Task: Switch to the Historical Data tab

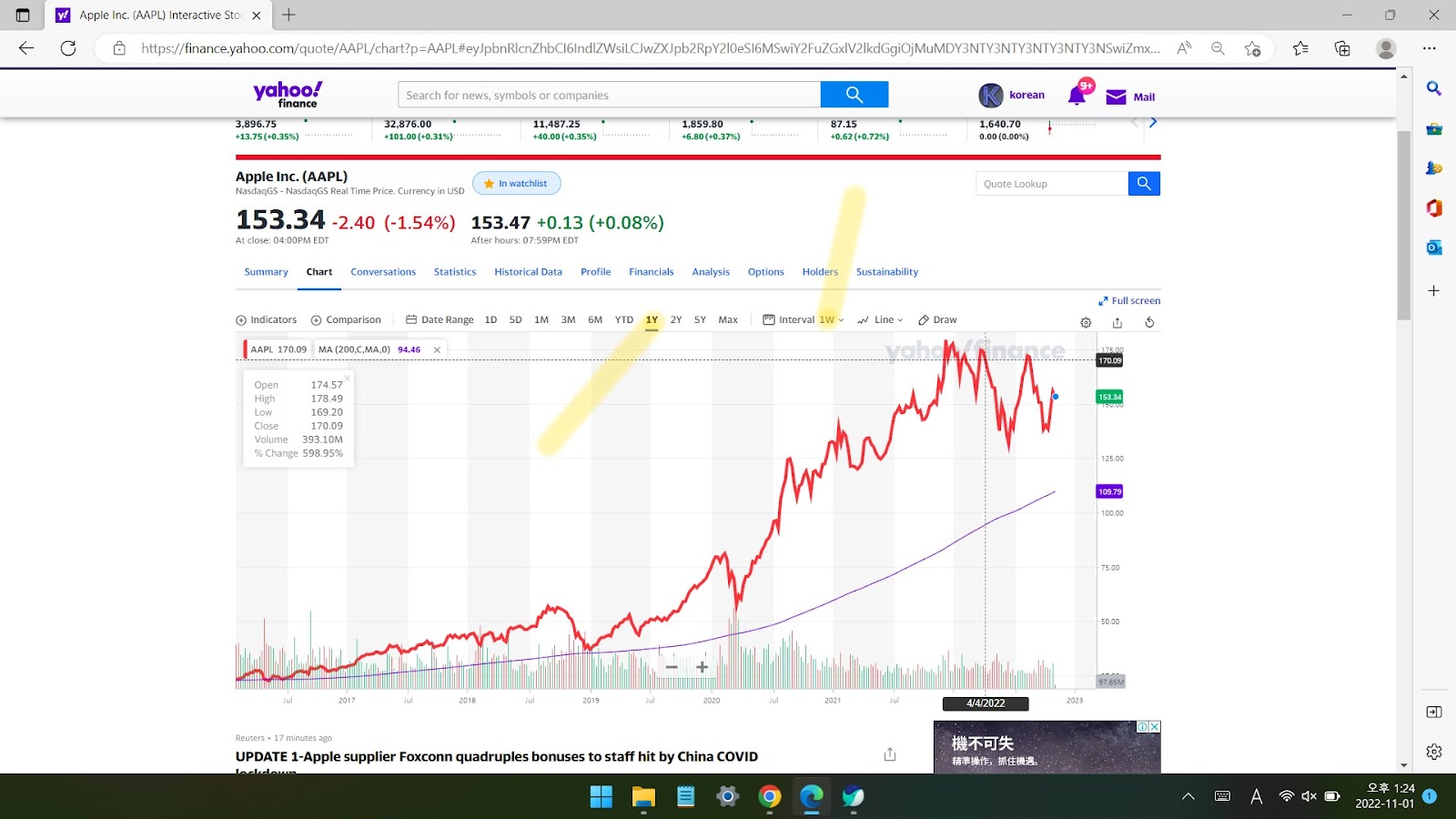Action: pyautogui.click(x=528, y=272)
